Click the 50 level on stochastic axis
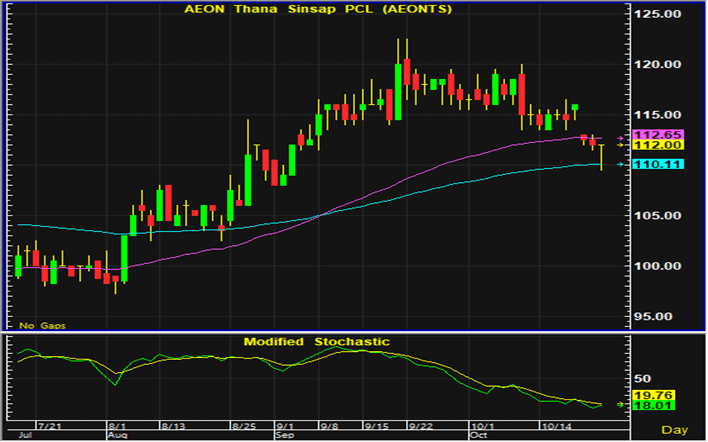 click(643, 379)
